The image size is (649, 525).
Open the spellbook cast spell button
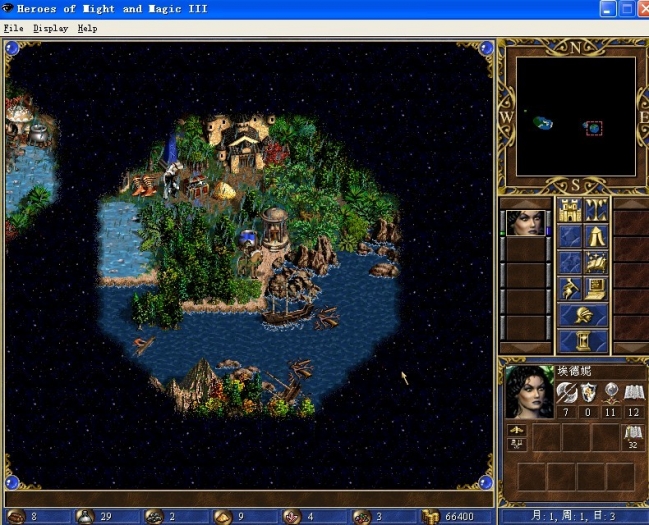(597, 263)
